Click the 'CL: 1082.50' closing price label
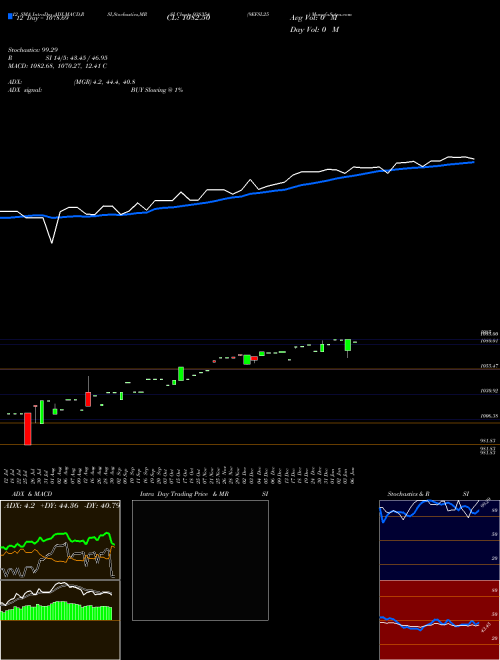The height and width of the screenshot is (660, 500). [x=189, y=18]
